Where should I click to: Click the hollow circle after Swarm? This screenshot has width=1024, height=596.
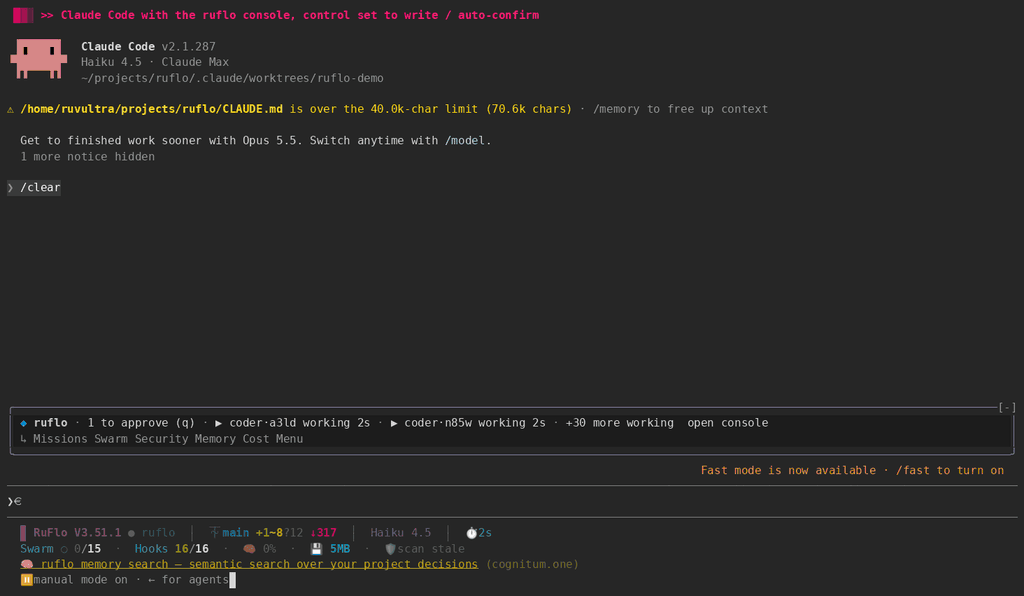coord(64,549)
